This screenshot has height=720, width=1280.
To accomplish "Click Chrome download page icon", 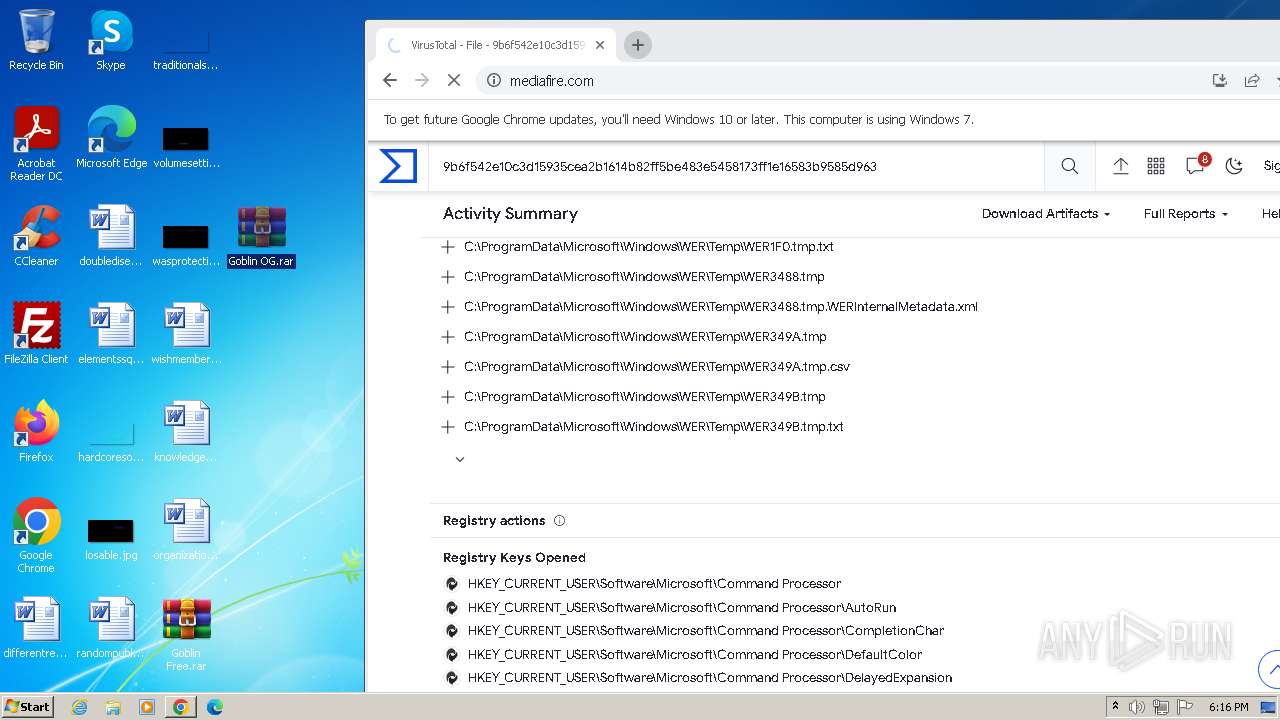I will click(1219, 80).
